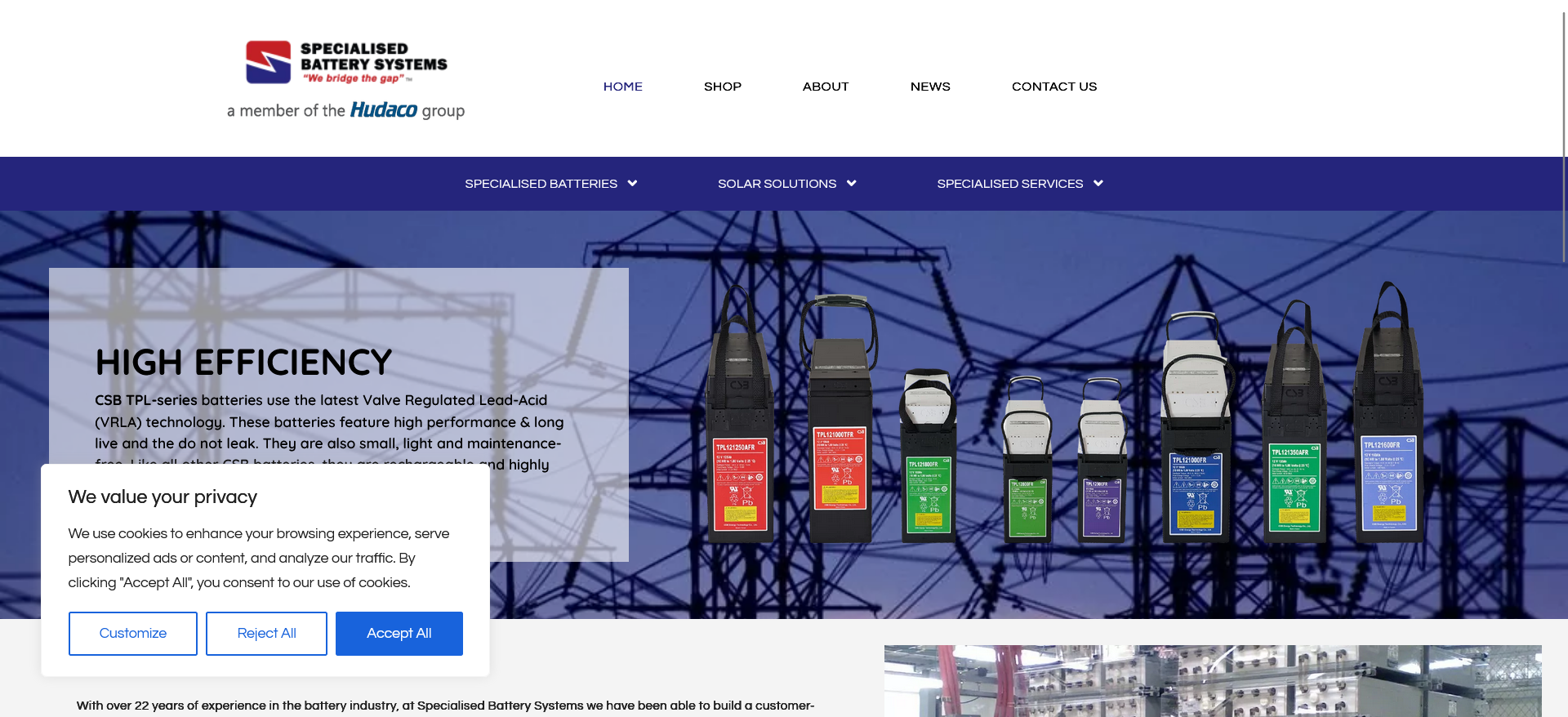The height and width of the screenshot is (717, 1568).
Task: Open the NEWS page
Action: click(930, 87)
